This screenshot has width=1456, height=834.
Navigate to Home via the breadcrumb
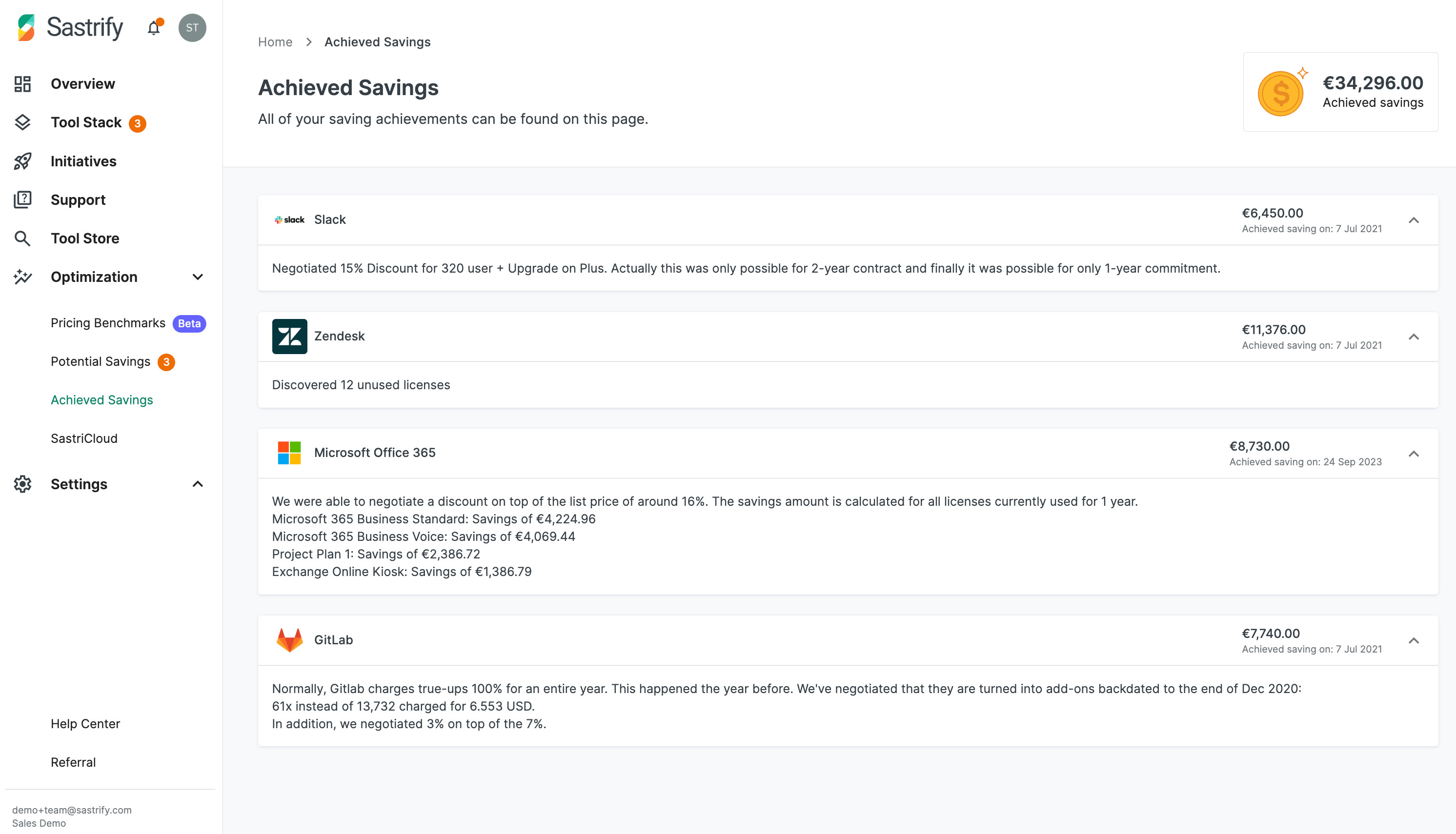point(275,42)
